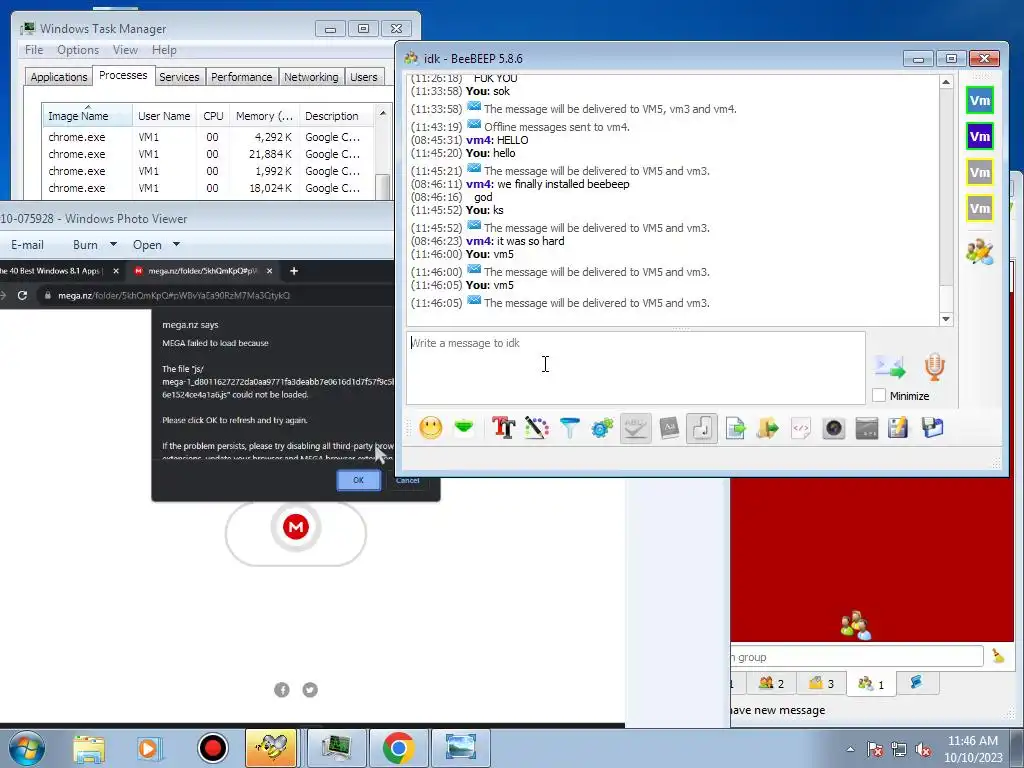Image resolution: width=1024 pixels, height=768 pixels.
Task: Click the edit group members icon
Action: (x=980, y=251)
